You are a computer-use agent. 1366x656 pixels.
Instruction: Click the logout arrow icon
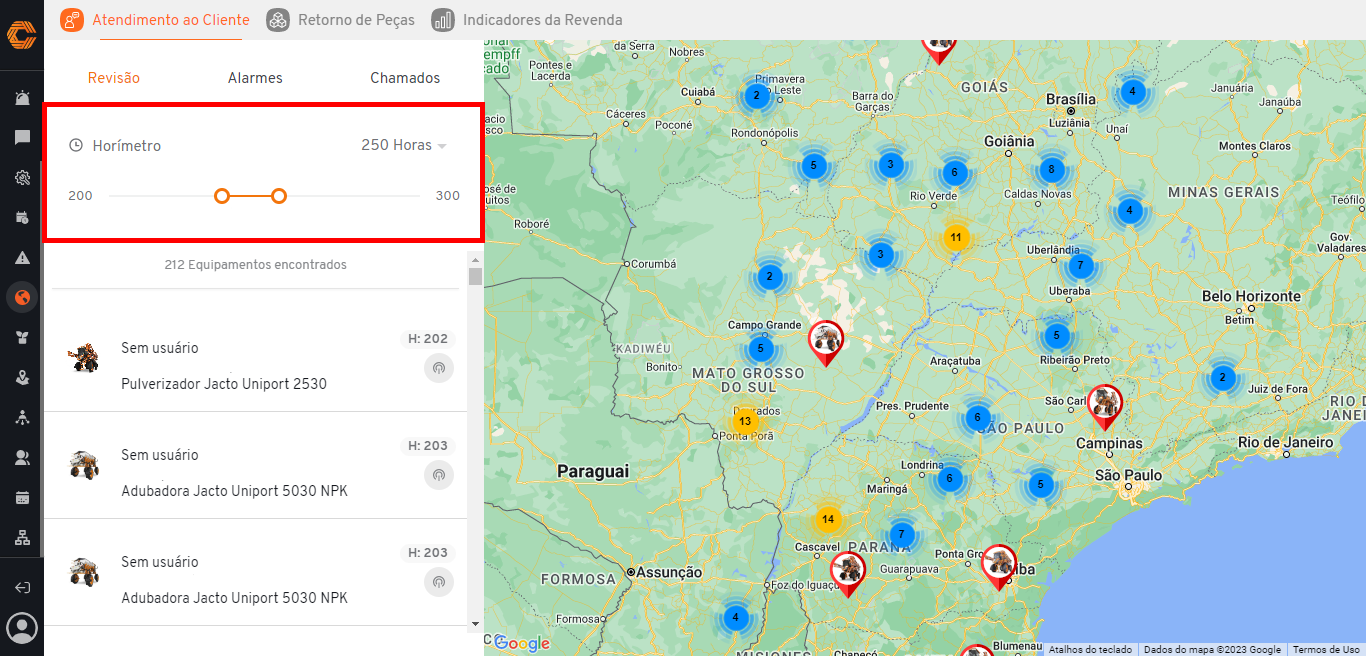[22, 587]
